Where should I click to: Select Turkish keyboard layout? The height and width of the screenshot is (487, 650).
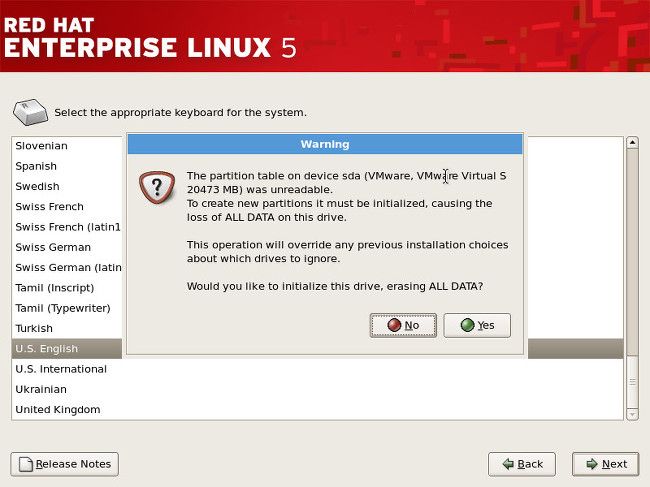point(67,329)
